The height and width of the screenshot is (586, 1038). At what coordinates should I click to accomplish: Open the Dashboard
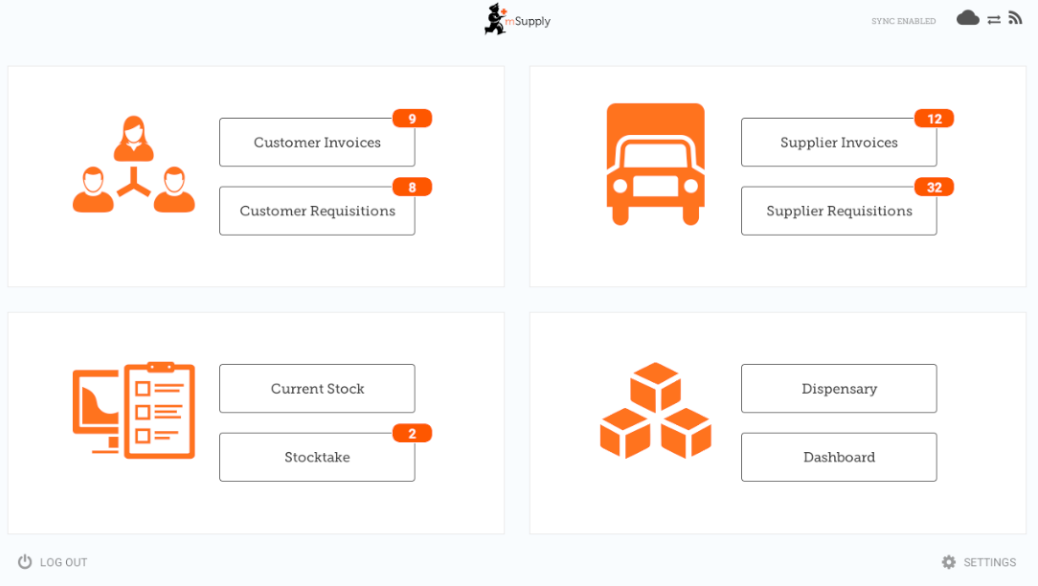(838, 457)
